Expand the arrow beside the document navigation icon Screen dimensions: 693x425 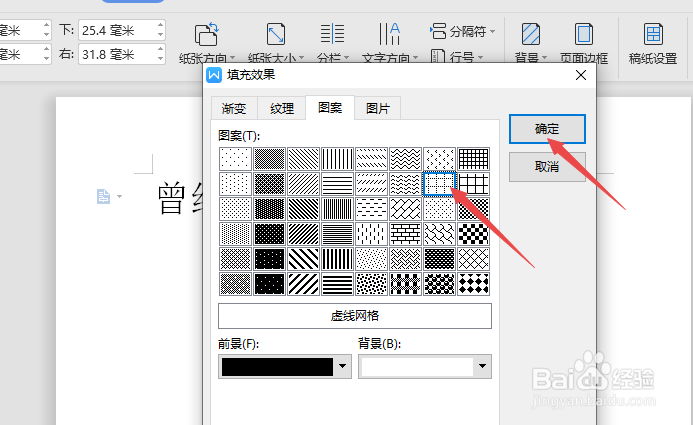click(120, 196)
